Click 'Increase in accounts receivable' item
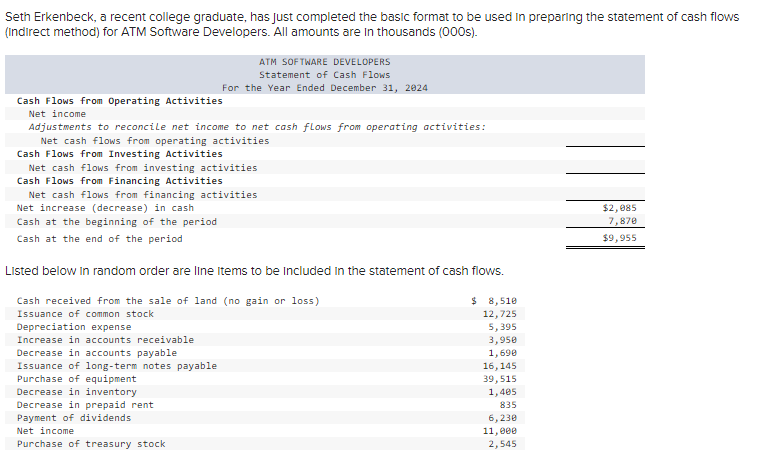The image size is (777, 467). tap(105, 340)
